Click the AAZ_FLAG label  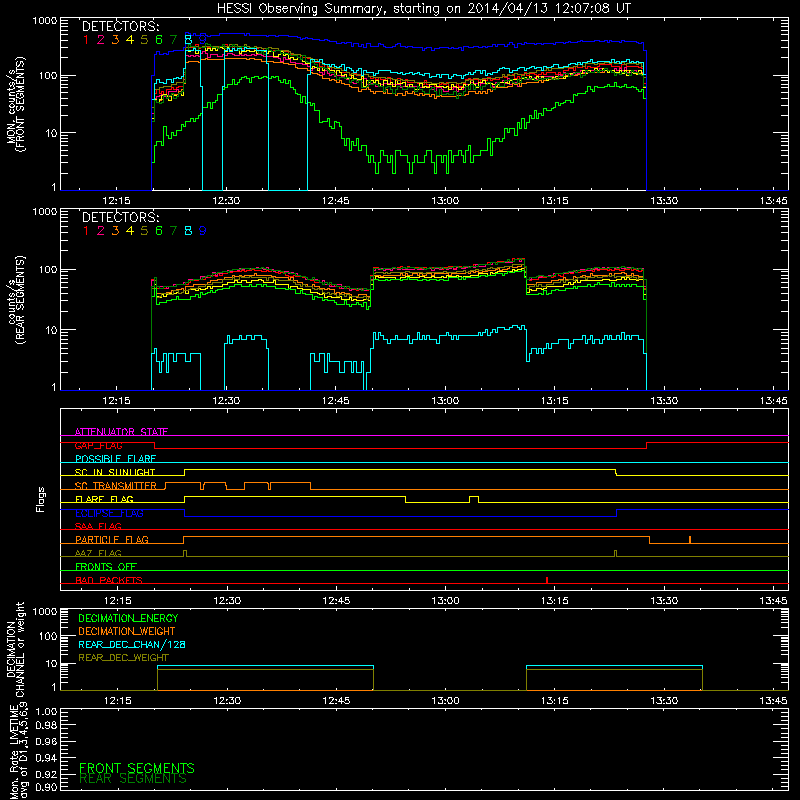click(98, 553)
